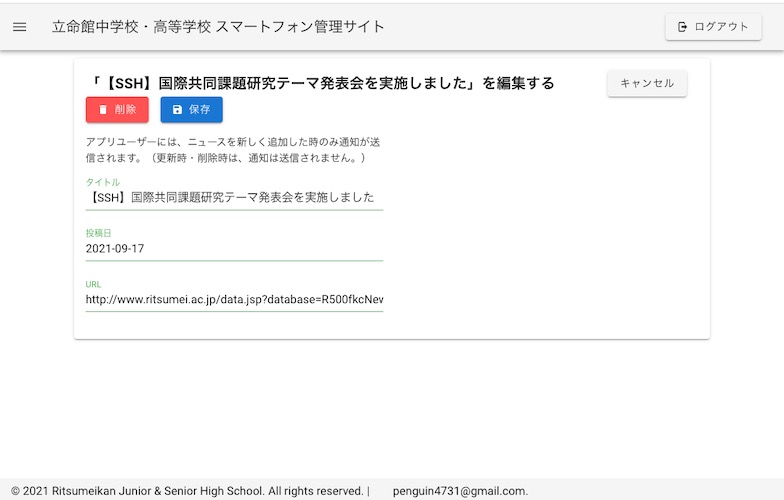Click the date value 2021-09-17

[x=115, y=249]
